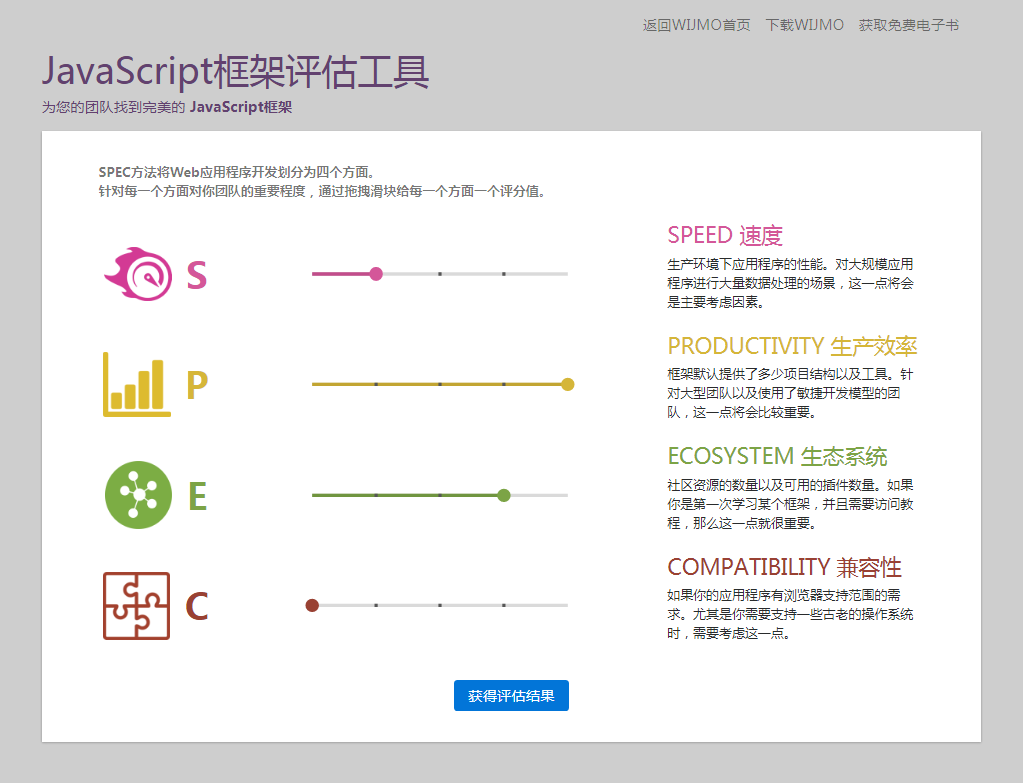Click the yellow letter P label
The width and height of the screenshot is (1023, 783).
(197, 385)
